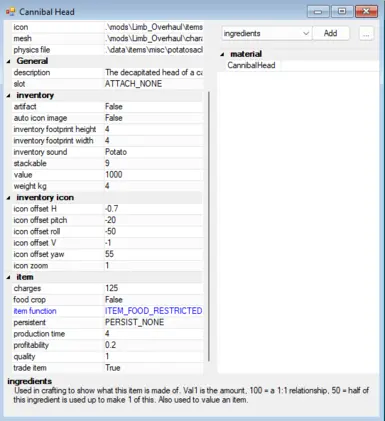Click the Add button
The height and width of the screenshot is (421, 385).
(331, 33)
